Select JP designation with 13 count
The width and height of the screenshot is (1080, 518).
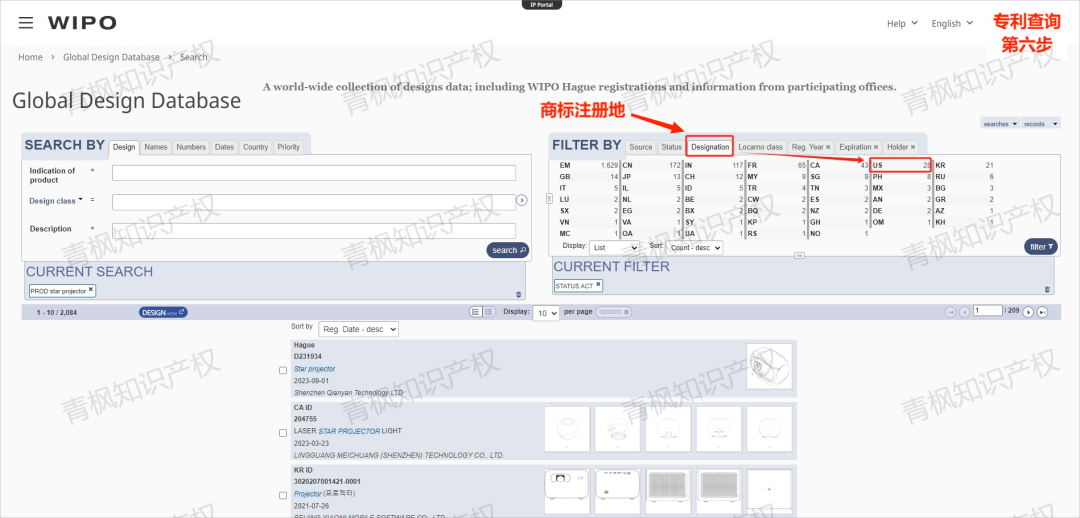(651, 177)
